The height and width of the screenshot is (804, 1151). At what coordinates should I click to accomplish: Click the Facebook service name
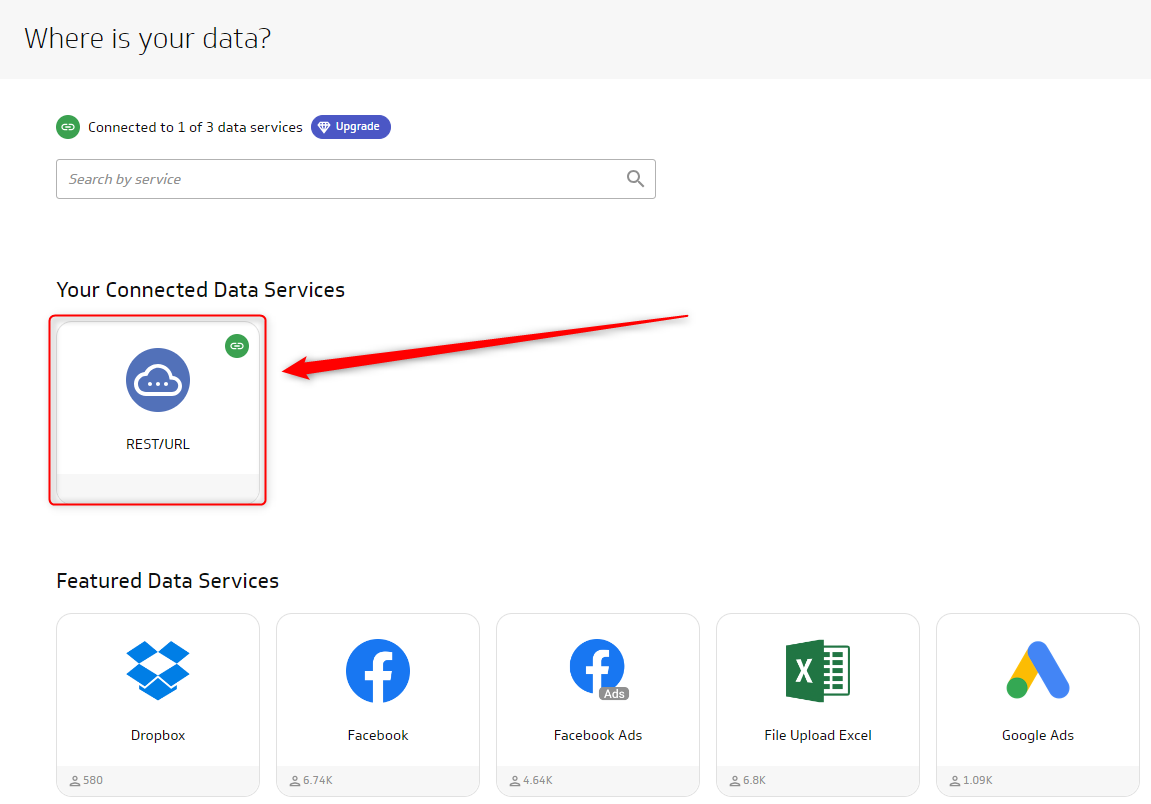pyautogui.click(x=378, y=735)
